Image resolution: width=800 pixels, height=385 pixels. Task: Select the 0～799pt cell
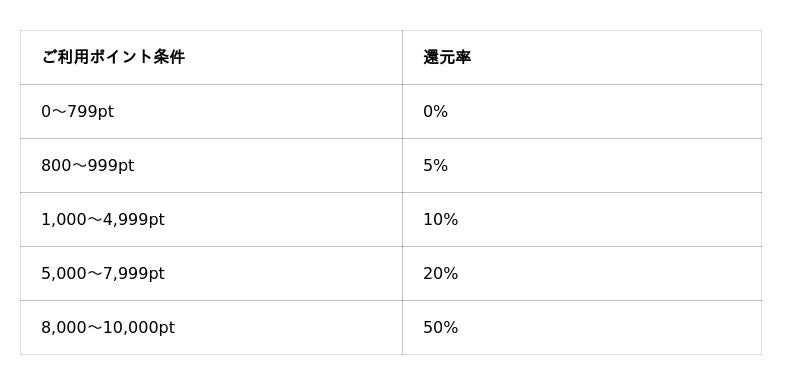coord(211,112)
